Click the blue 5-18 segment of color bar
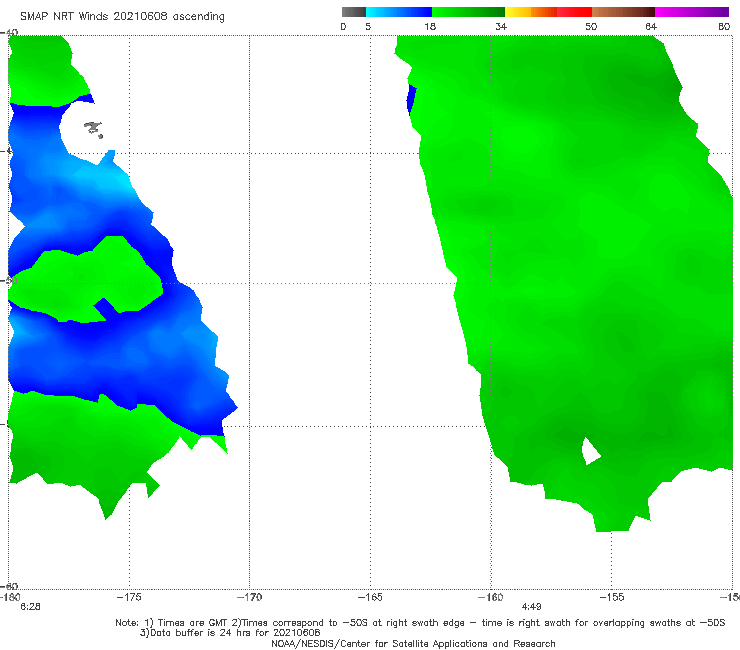Viewport: 740px width, 650px height. click(x=398, y=12)
